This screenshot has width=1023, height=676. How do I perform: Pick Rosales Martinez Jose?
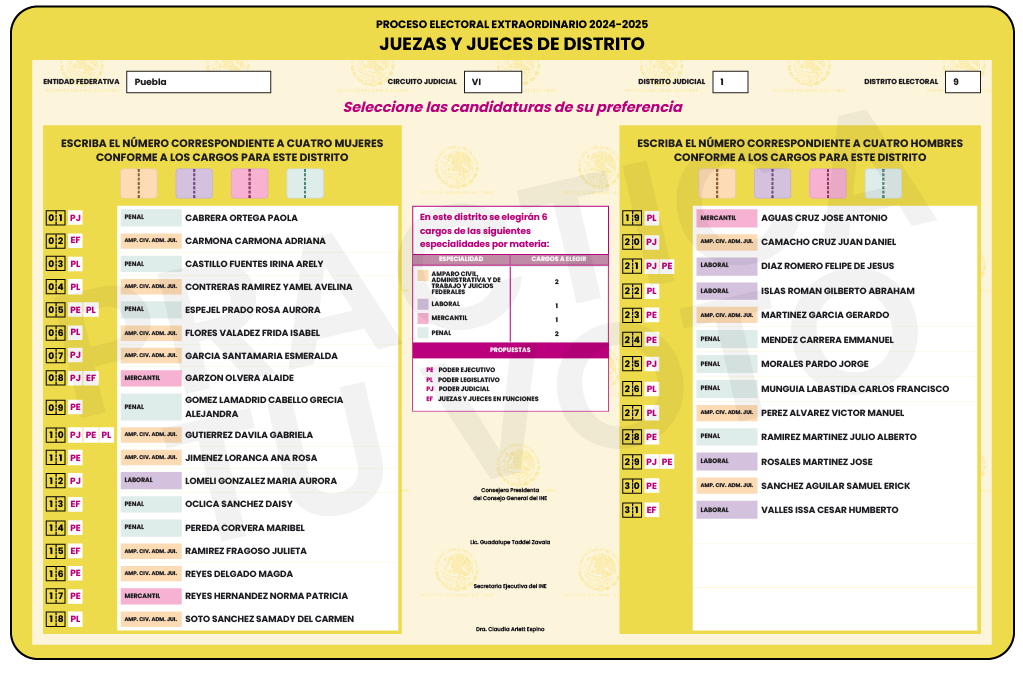click(816, 462)
